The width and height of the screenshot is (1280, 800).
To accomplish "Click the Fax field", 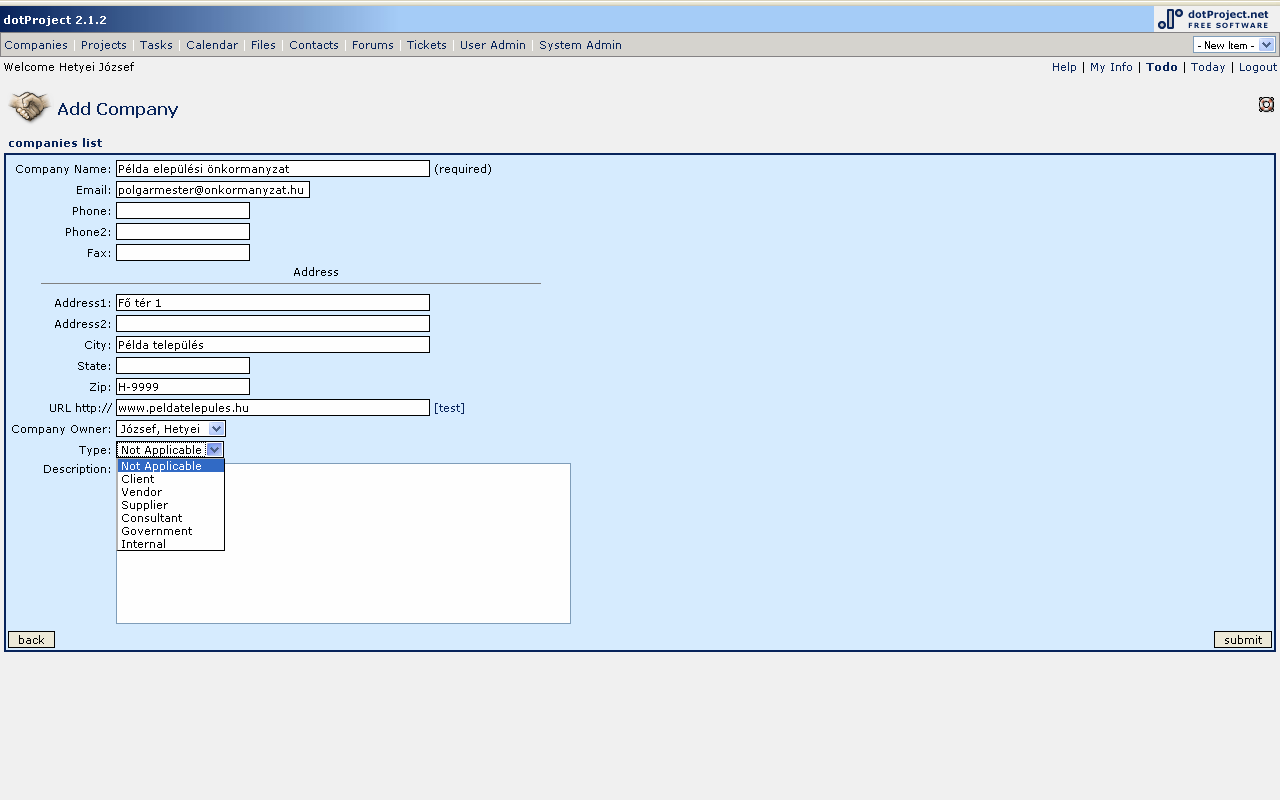I will point(183,253).
